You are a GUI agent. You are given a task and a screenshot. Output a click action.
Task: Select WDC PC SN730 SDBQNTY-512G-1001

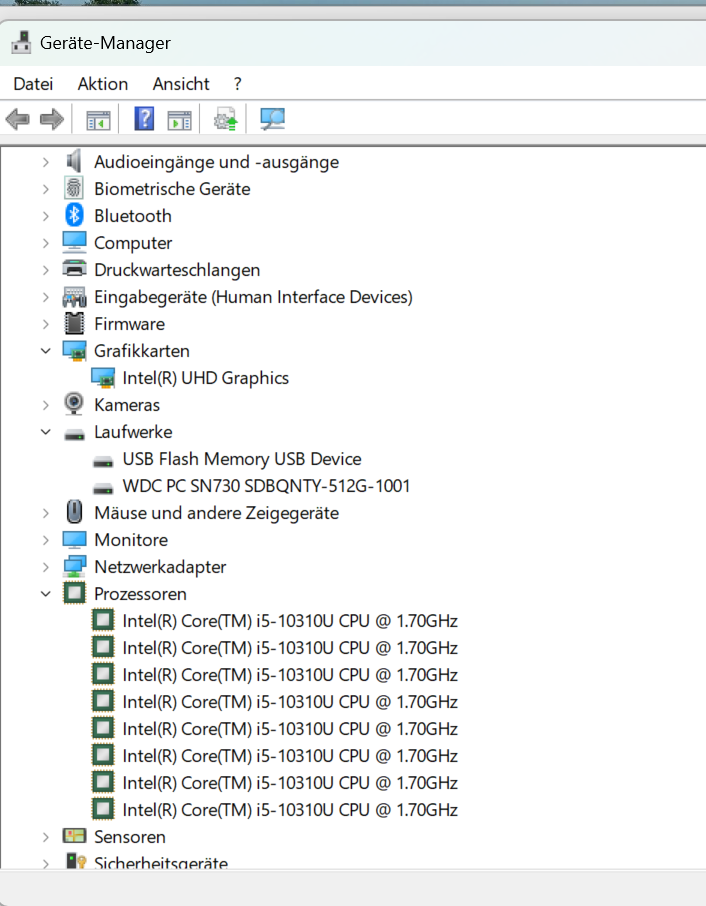pyautogui.click(x=266, y=486)
